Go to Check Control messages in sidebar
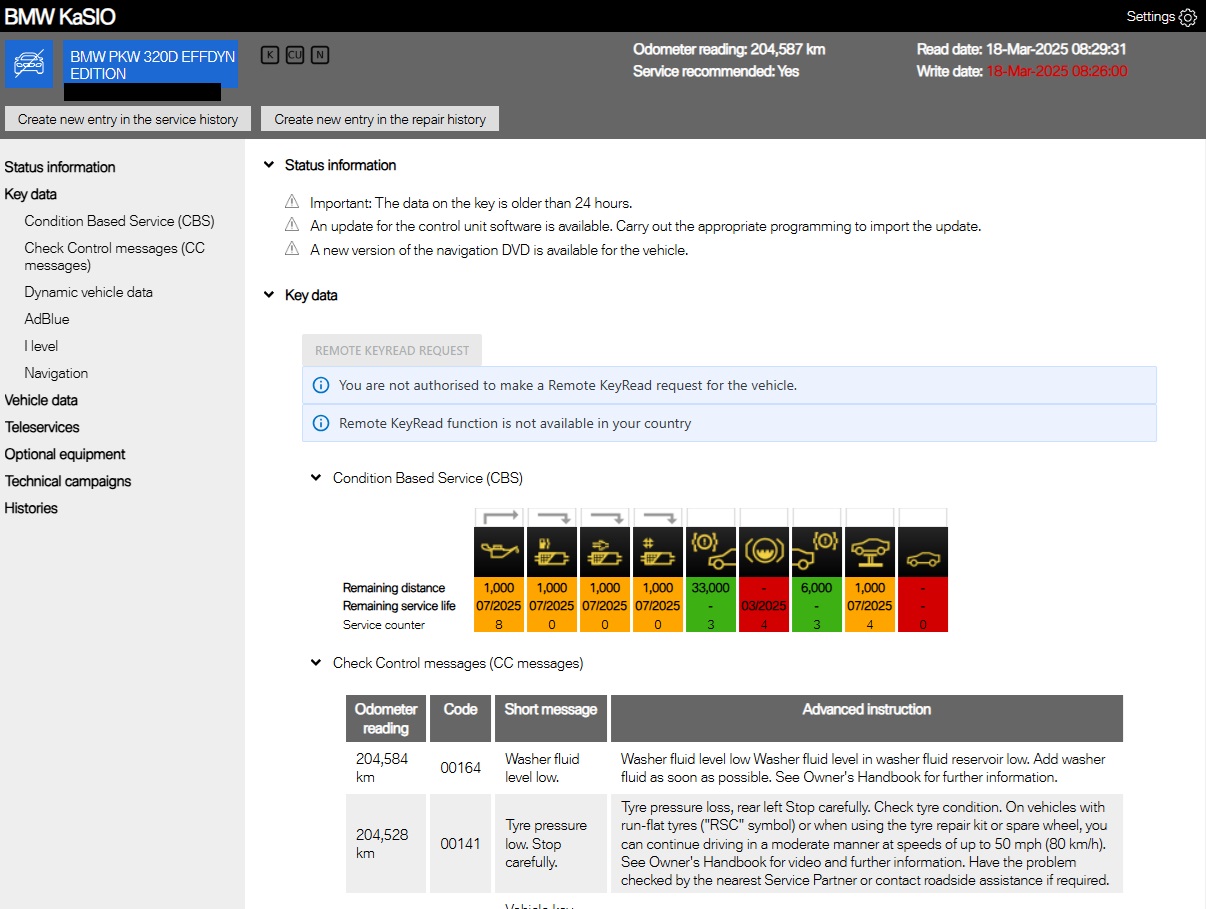Screen dimensions: 1206x909 tap(115, 256)
